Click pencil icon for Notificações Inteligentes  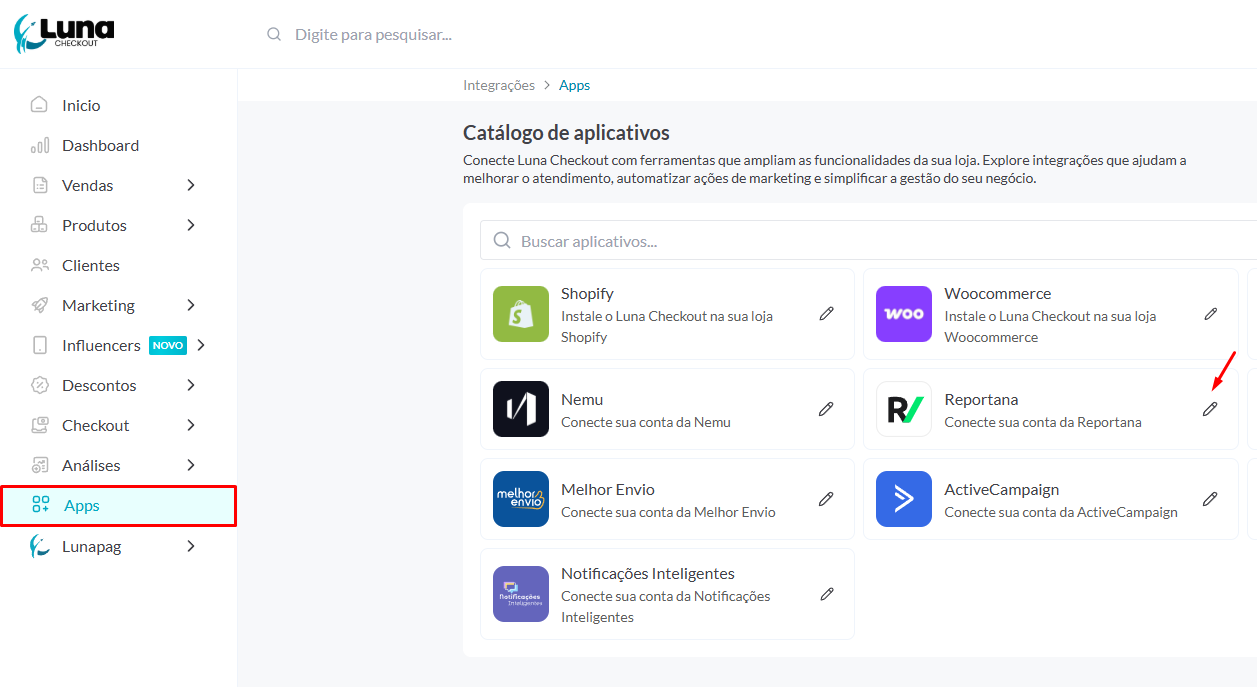click(x=826, y=594)
